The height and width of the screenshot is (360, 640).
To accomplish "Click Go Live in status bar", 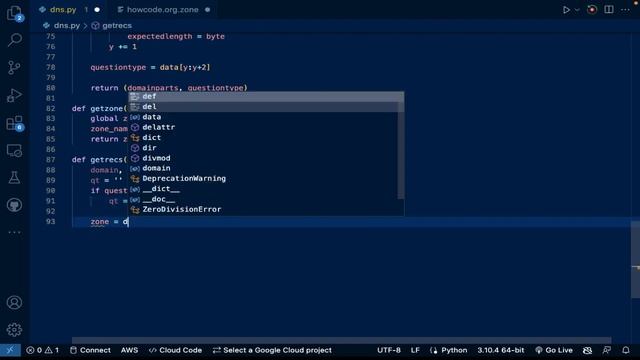I will (554, 350).
